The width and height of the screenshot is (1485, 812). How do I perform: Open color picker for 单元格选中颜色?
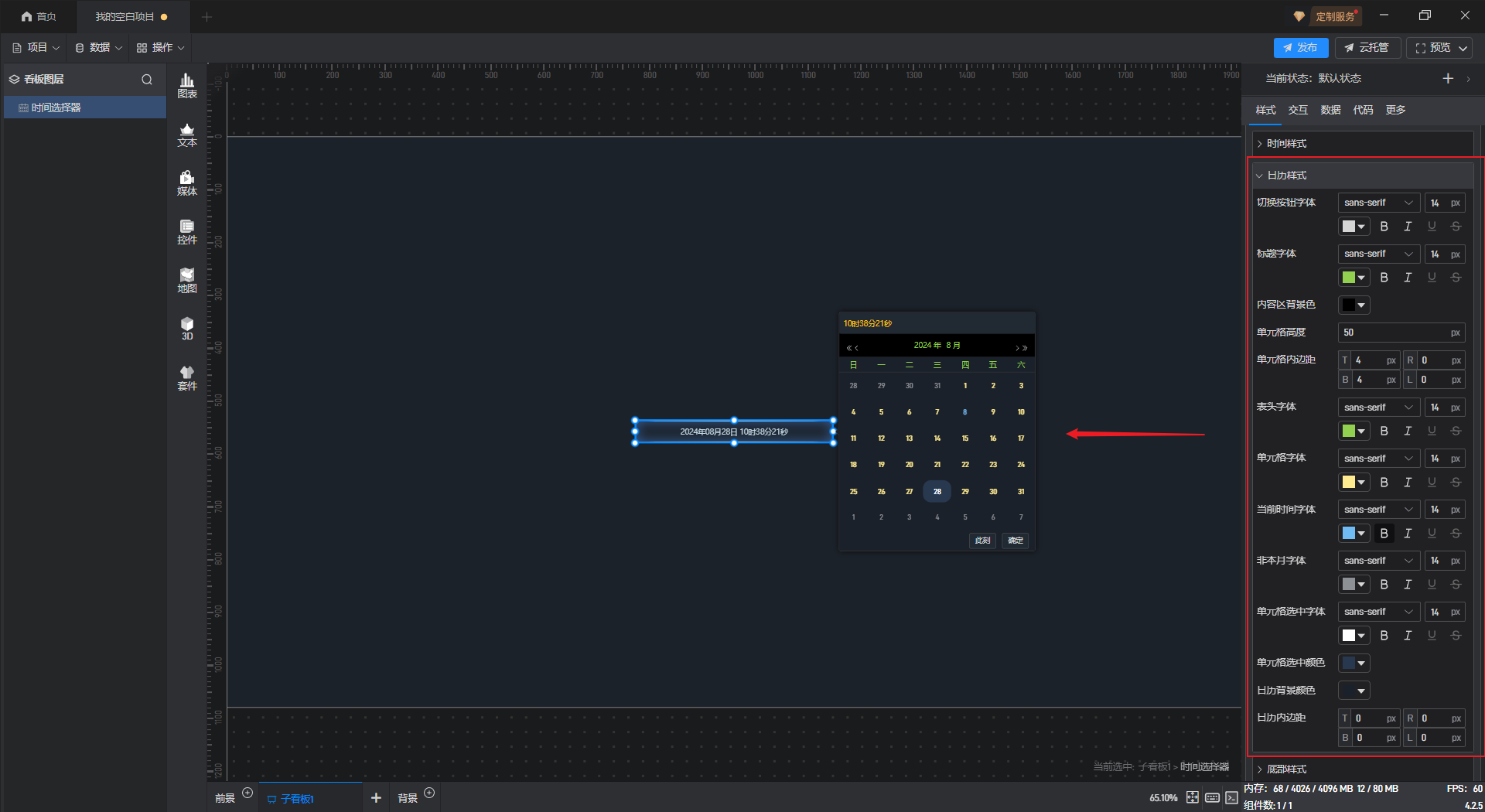click(1354, 663)
